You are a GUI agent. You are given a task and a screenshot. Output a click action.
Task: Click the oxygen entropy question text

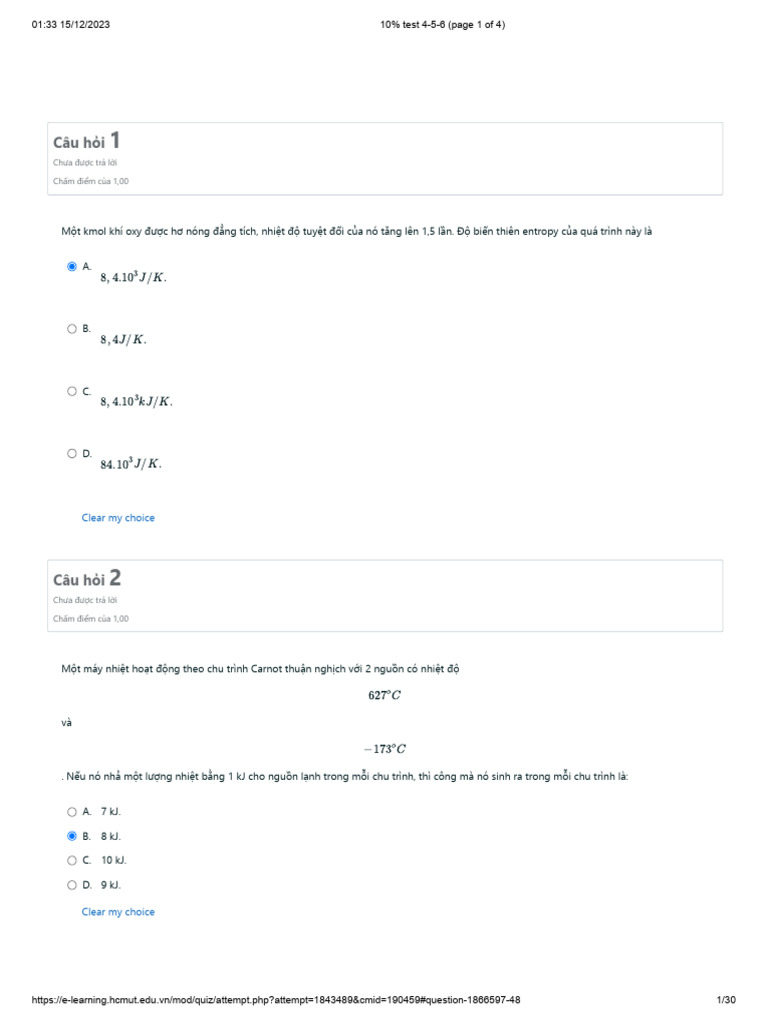click(356, 232)
